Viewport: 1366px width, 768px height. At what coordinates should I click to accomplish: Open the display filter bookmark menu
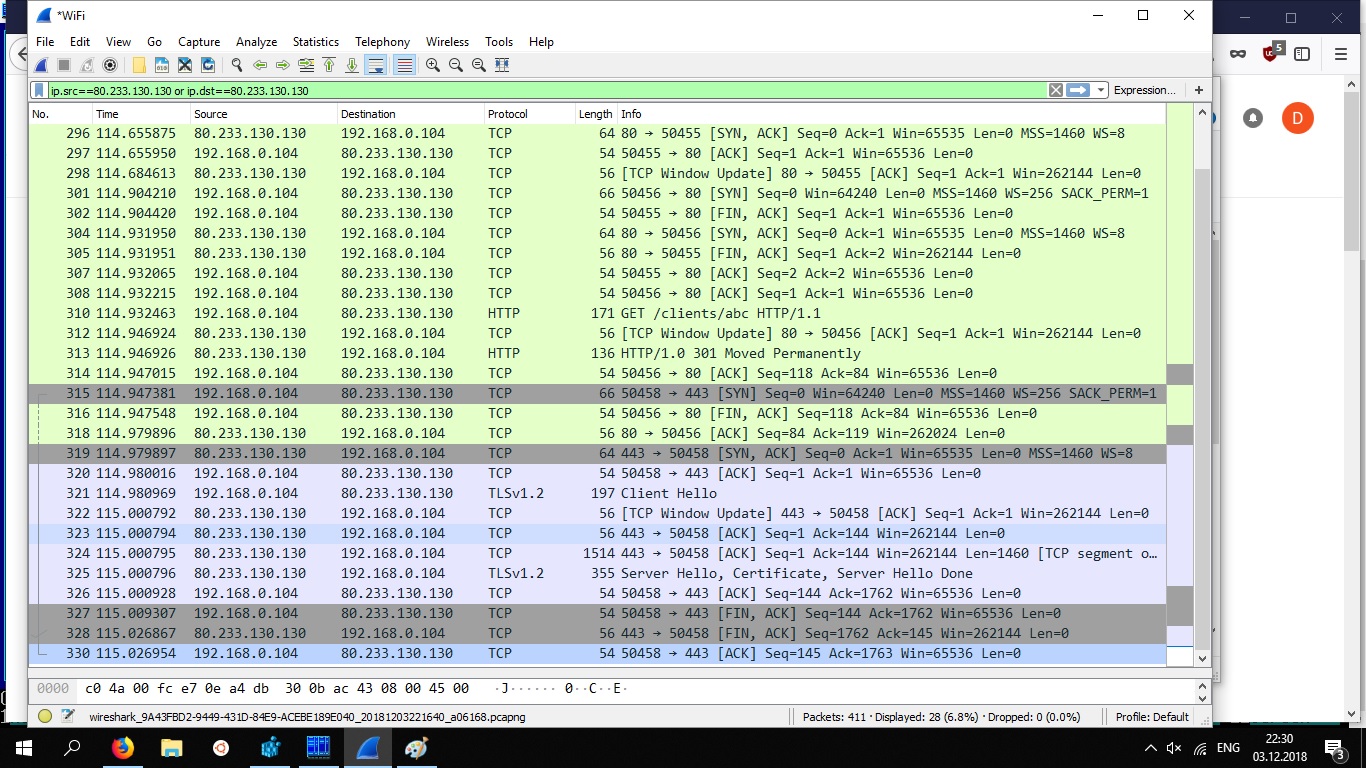(x=38, y=90)
